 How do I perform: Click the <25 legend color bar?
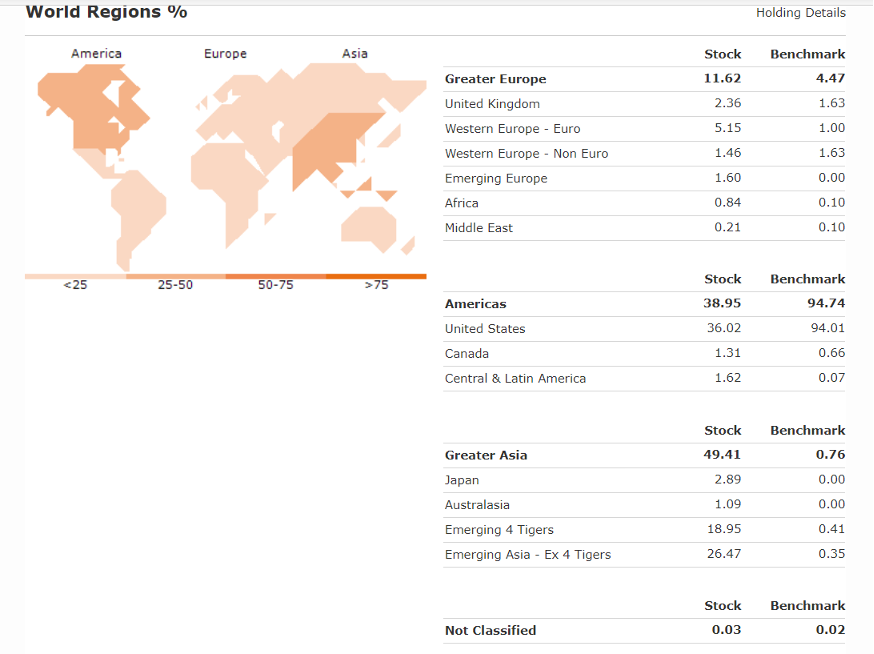tap(75, 276)
